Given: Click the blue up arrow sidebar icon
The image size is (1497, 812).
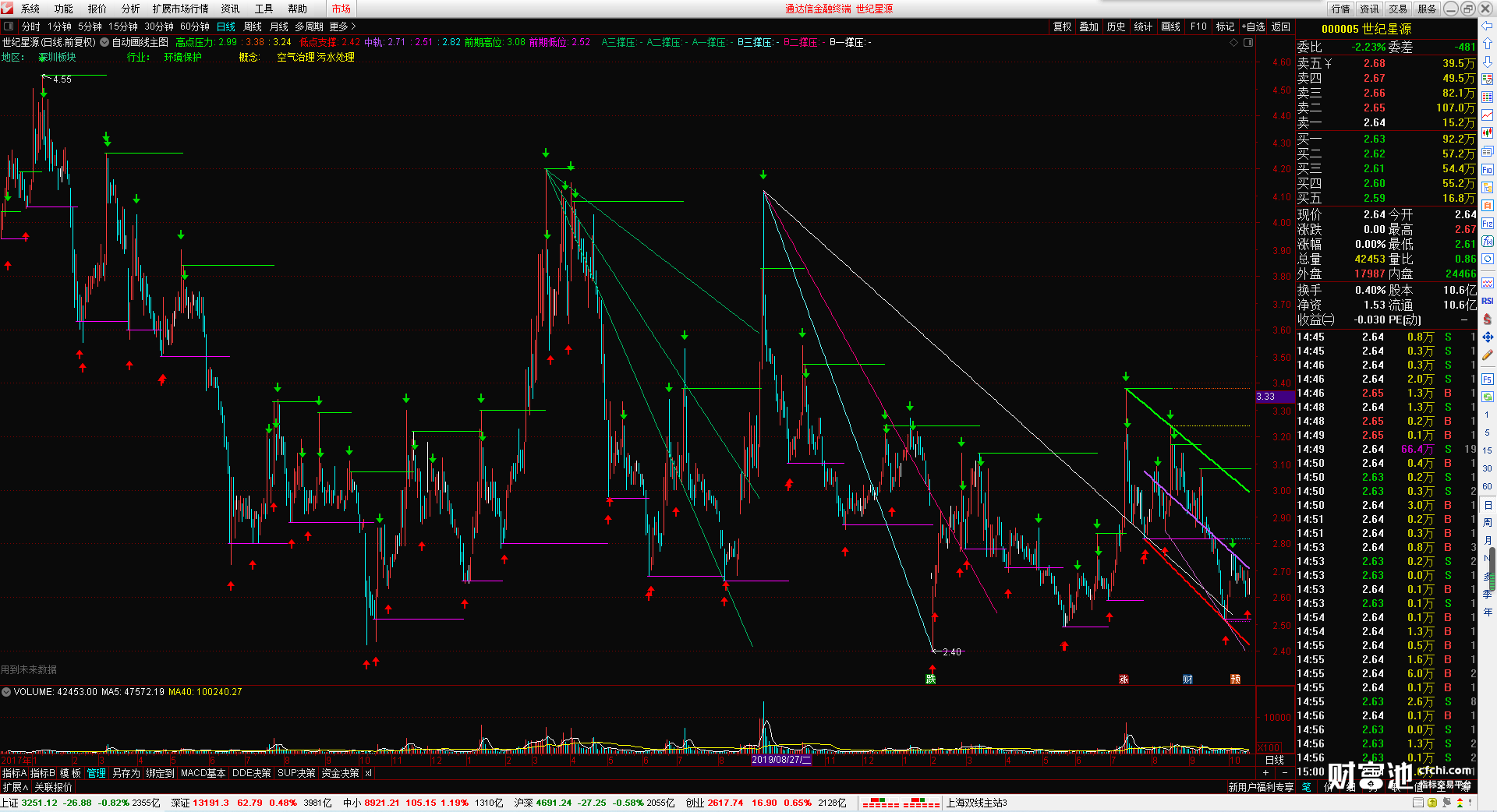Looking at the screenshot, I should click(1488, 44).
